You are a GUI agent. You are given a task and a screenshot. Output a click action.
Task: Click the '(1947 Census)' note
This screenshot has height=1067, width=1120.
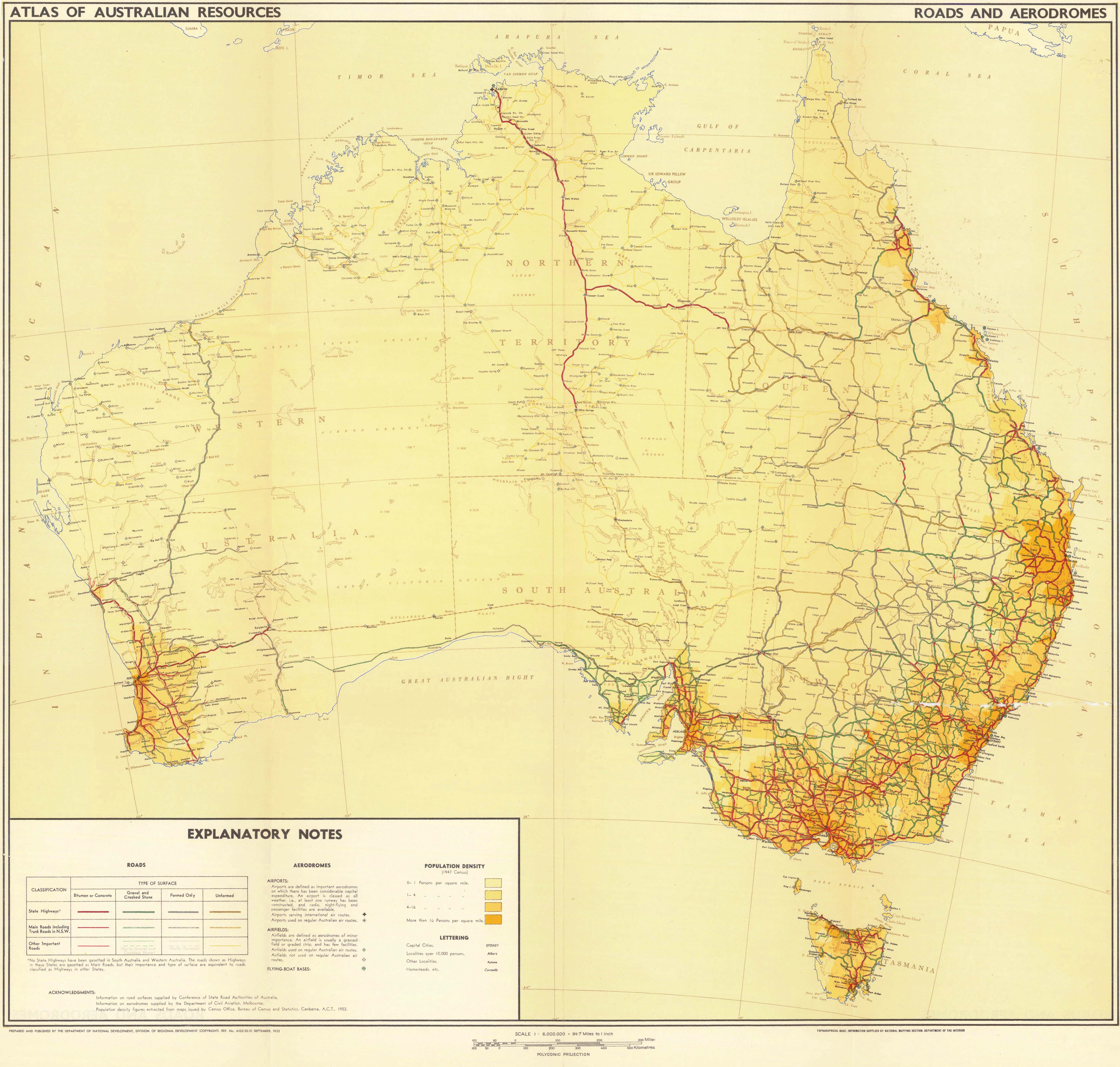pyautogui.click(x=454, y=872)
